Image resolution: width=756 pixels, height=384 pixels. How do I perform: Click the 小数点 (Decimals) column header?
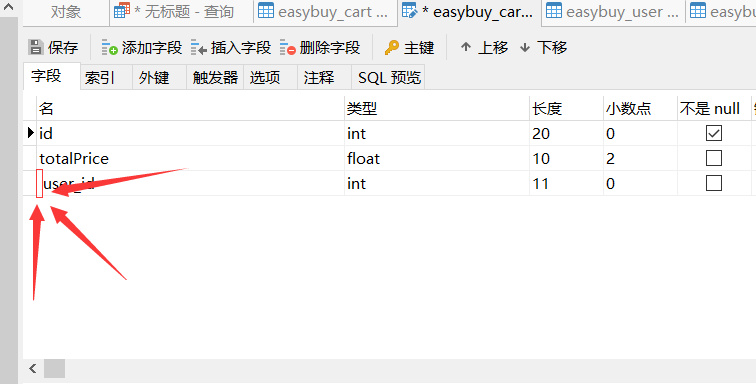point(640,108)
